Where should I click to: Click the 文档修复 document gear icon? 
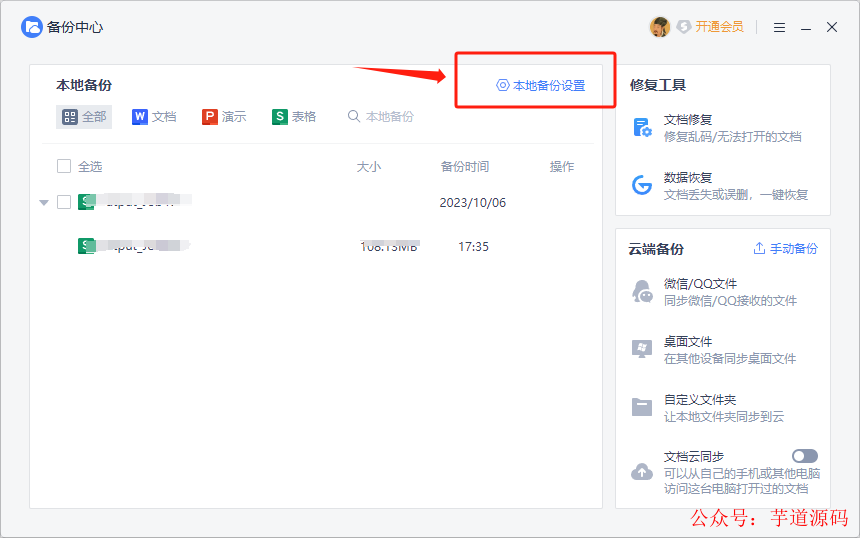[x=642, y=128]
